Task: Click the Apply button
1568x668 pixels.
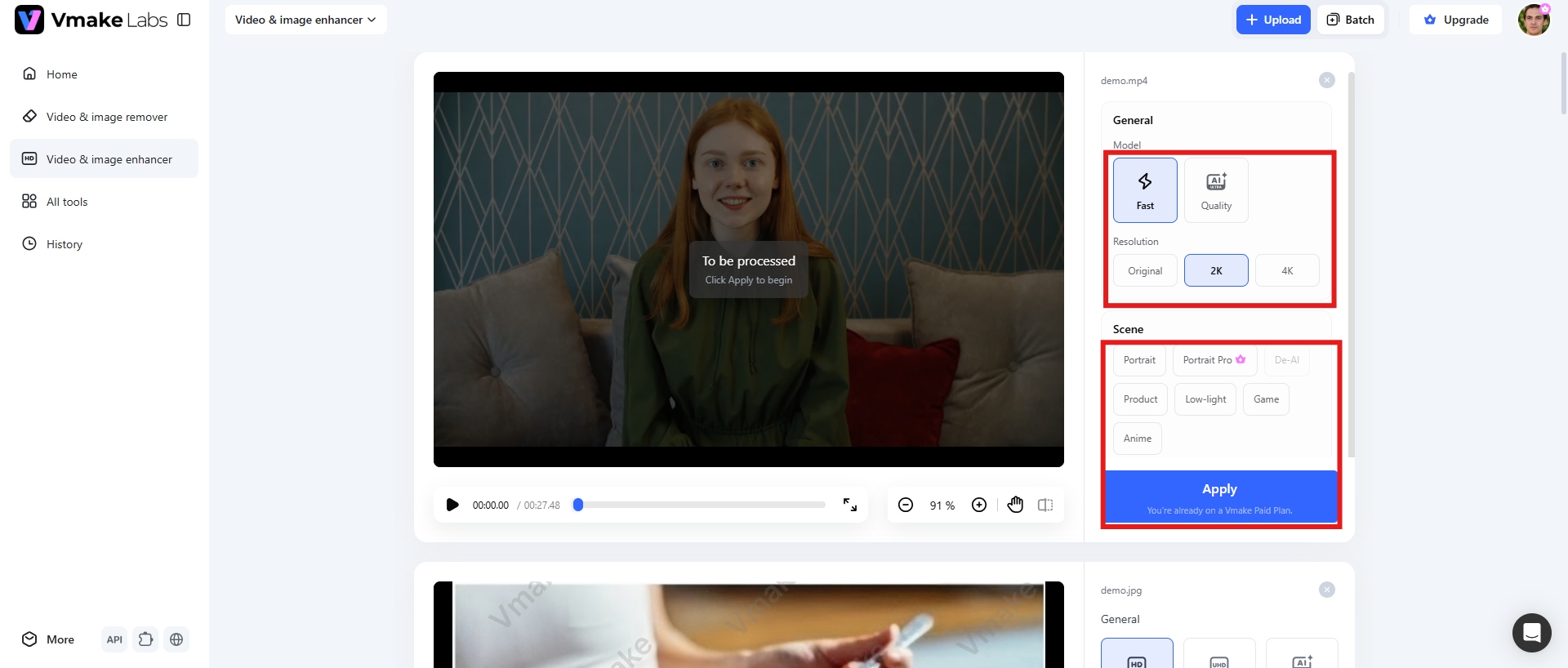Action: [1219, 497]
